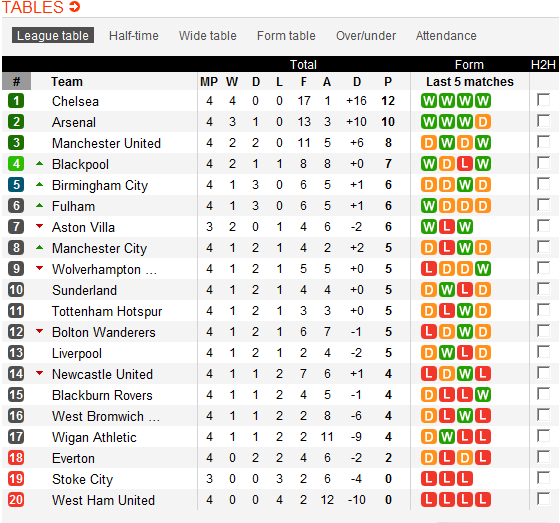
Task: Tick the H2H checkbox for Chelsea
Action: click(x=543, y=100)
